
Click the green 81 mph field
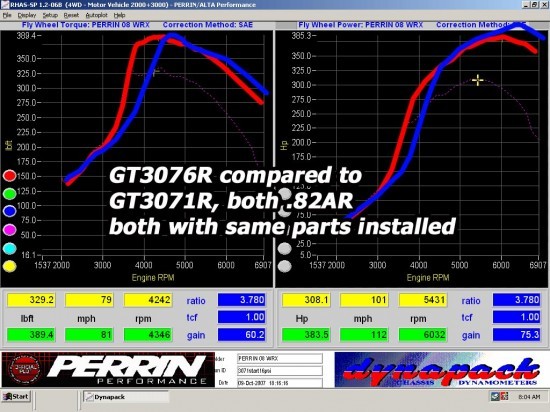89,335
